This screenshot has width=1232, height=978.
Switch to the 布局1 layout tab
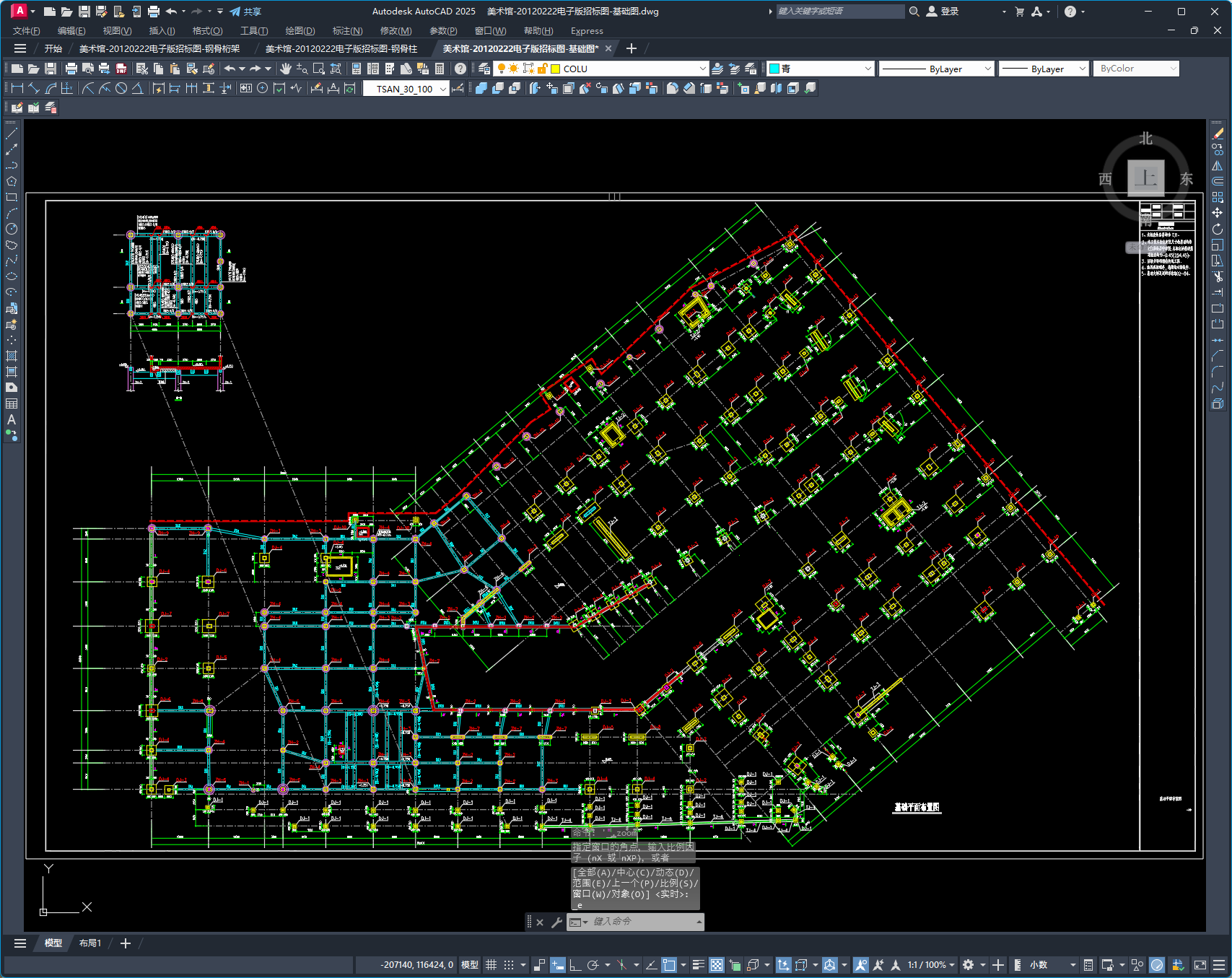[90, 943]
